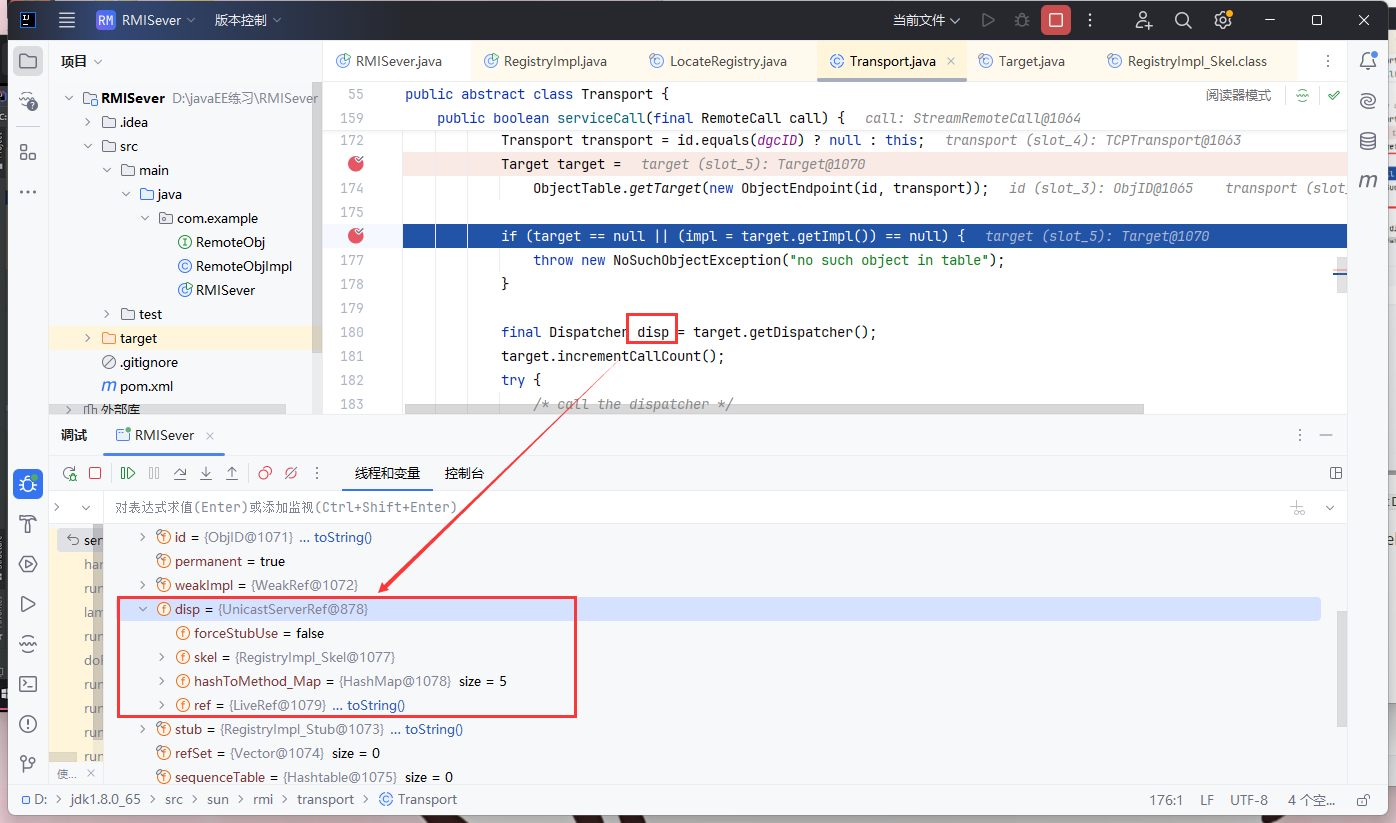The image size is (1396, 823).
Task: Click the Step Into debug icon
Action: point(206,473)
